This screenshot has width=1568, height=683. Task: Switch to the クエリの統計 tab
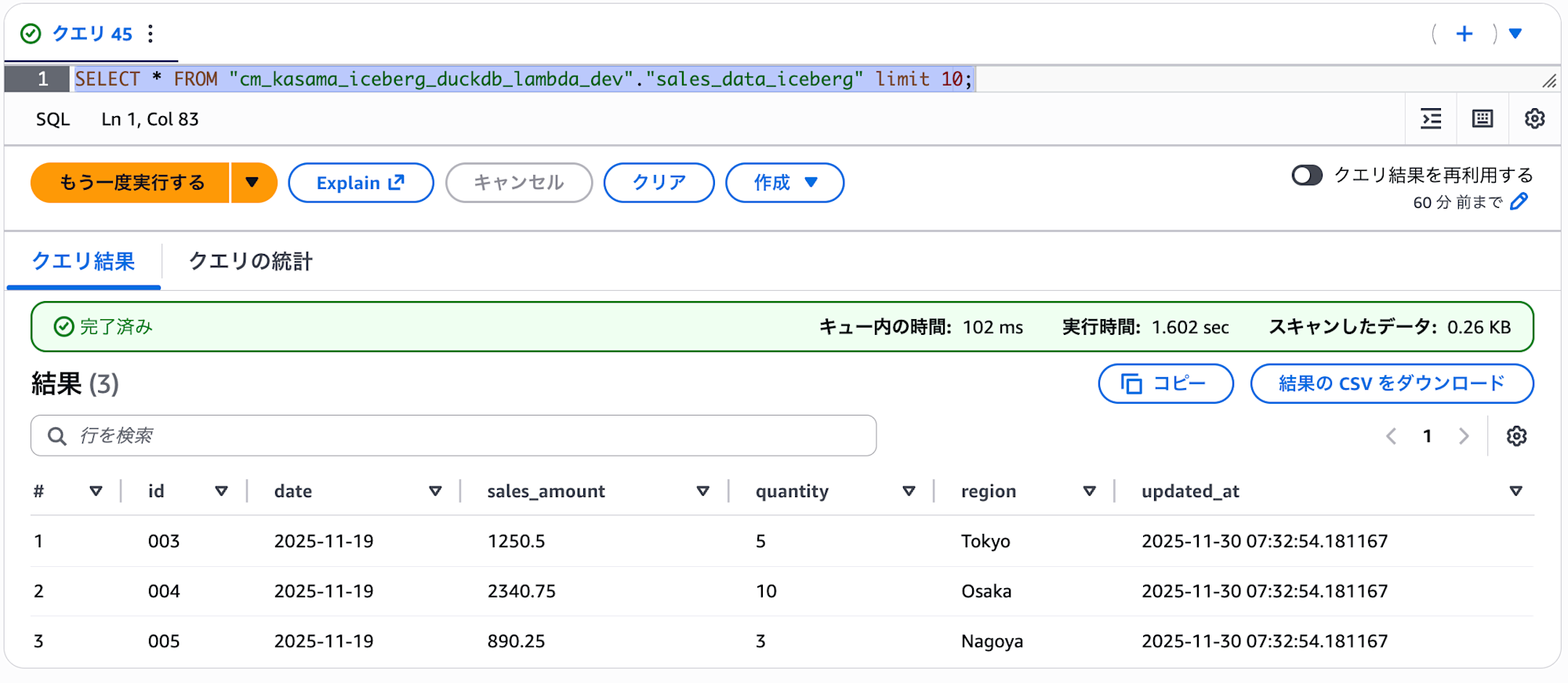(x=251, y=261)
